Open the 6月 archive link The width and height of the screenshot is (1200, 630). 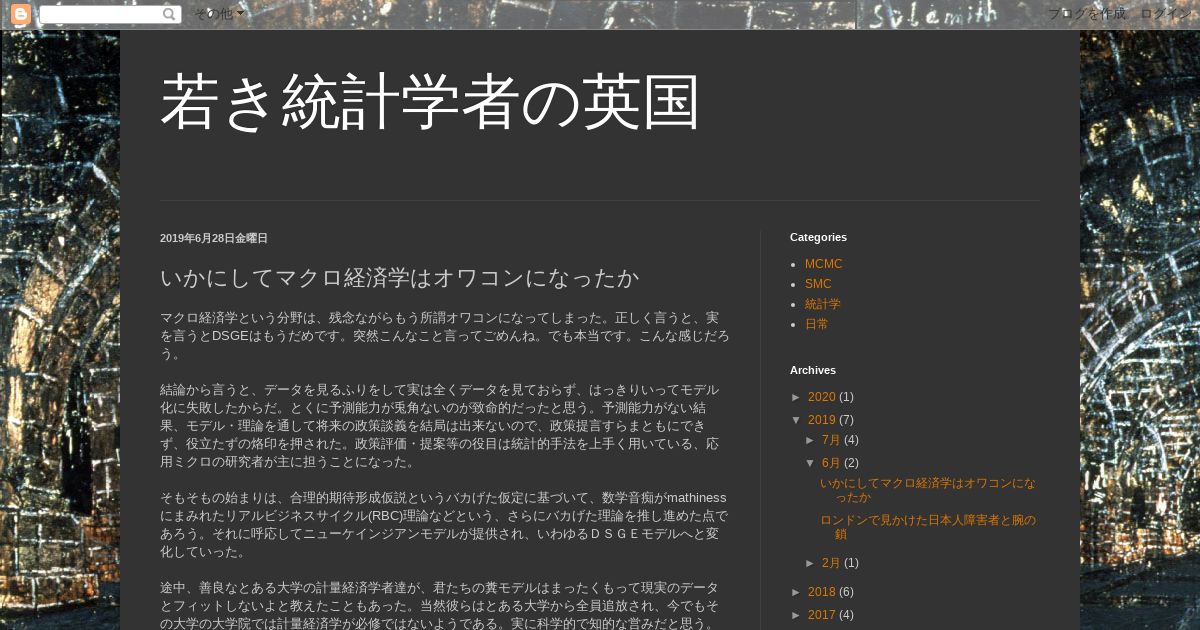tap(831, 463)
